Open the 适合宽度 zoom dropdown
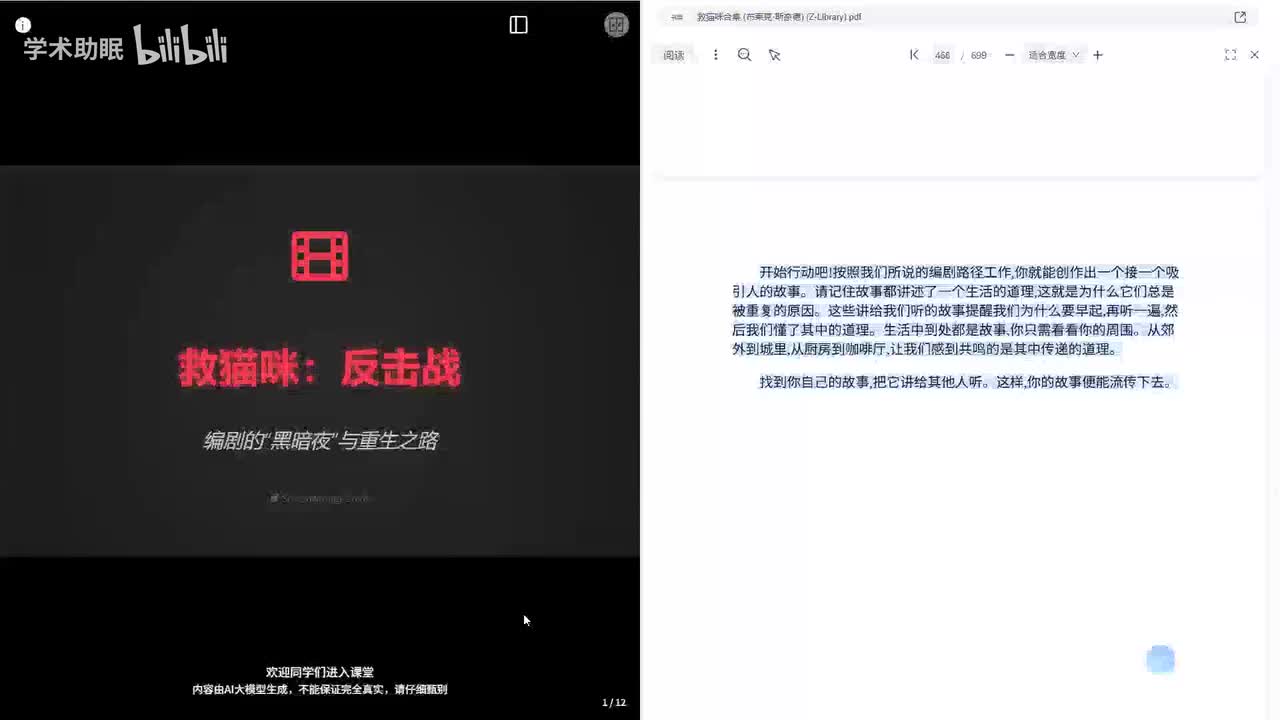 click(1054, 55)
